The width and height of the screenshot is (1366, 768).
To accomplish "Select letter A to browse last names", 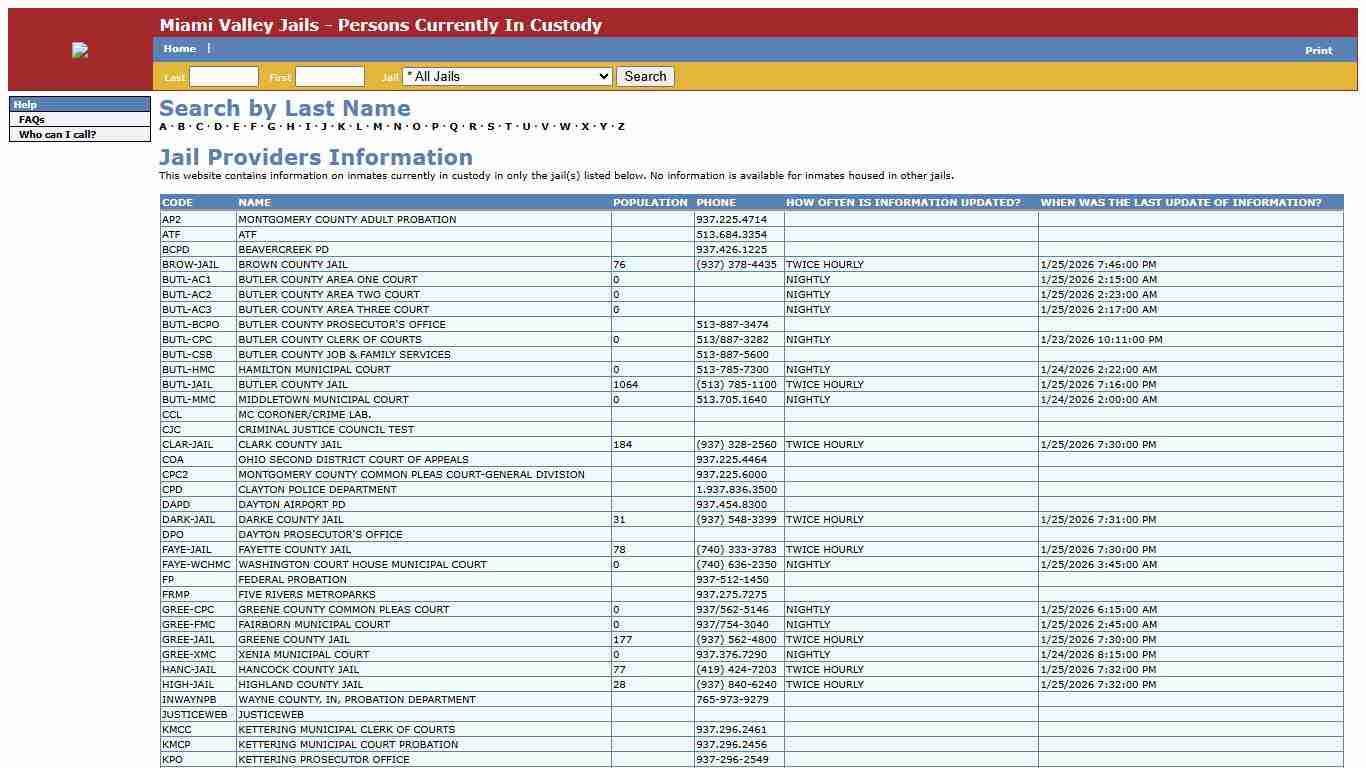I will tap(161, 126).
